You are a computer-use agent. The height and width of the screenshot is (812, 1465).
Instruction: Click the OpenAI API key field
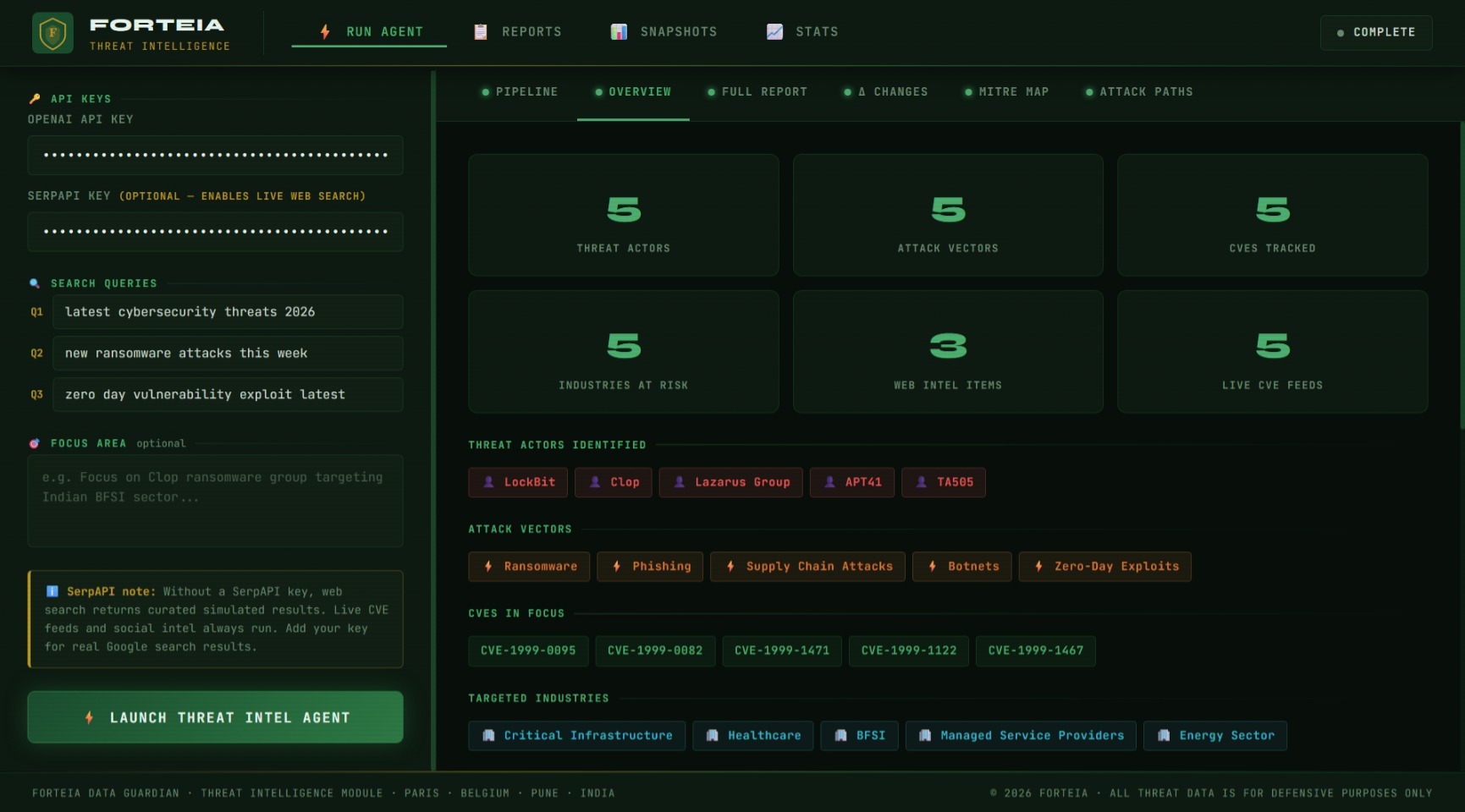point(215,156)
